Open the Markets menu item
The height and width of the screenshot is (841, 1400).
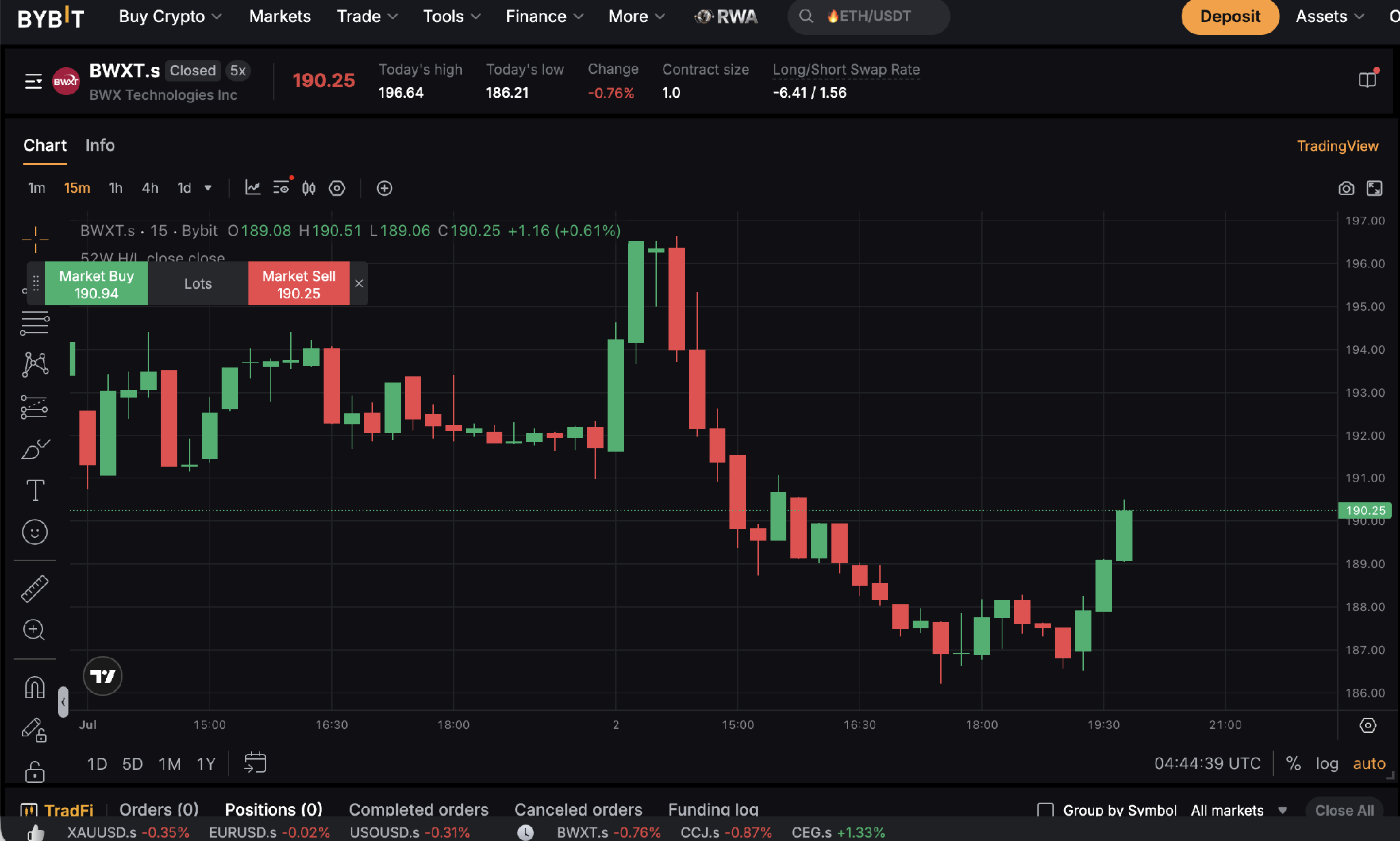[280, 16]
